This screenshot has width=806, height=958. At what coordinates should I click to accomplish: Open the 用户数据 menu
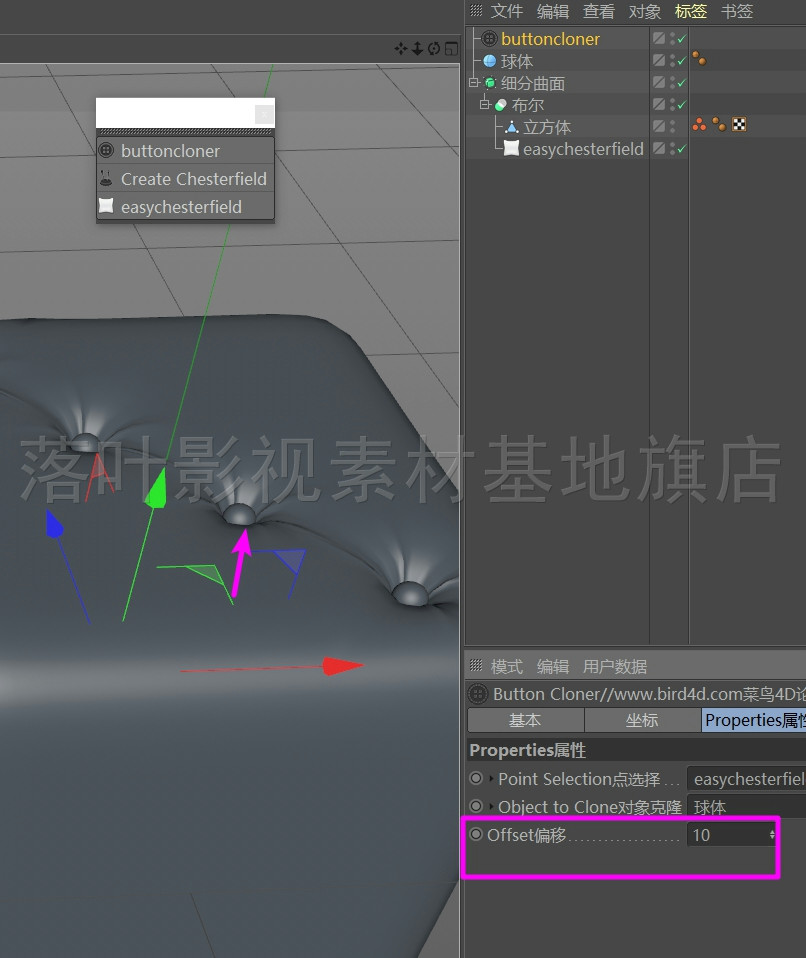(x=615, y=666)
